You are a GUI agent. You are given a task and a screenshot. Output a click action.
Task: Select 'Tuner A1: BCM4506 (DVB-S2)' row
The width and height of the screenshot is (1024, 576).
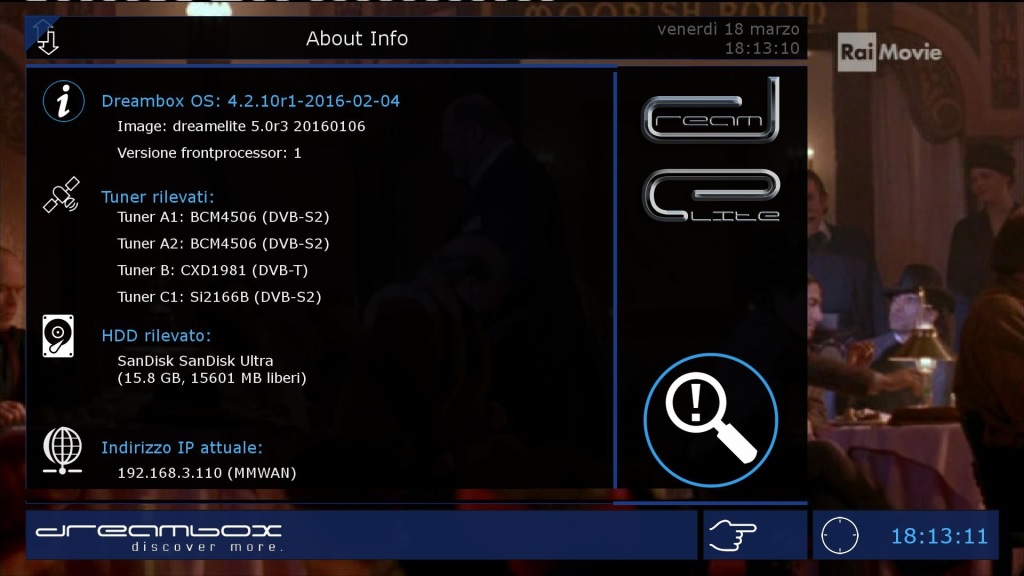tap(223, 217)
